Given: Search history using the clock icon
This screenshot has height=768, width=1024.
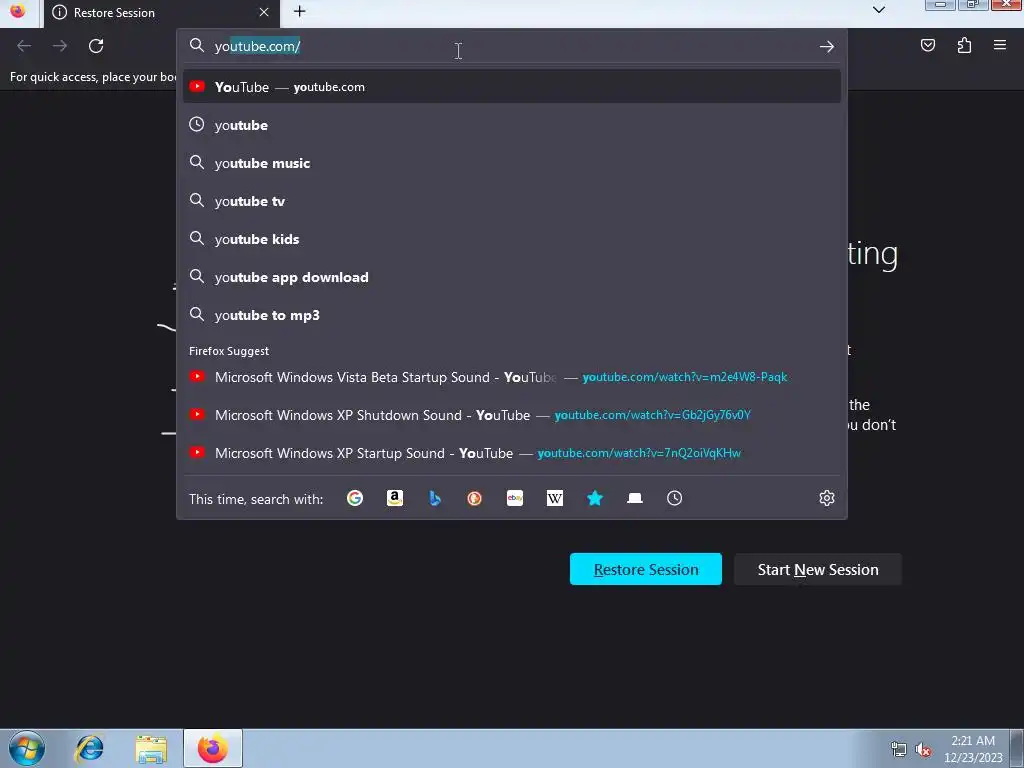Looking at the screenshot, I should click(675, 498).
